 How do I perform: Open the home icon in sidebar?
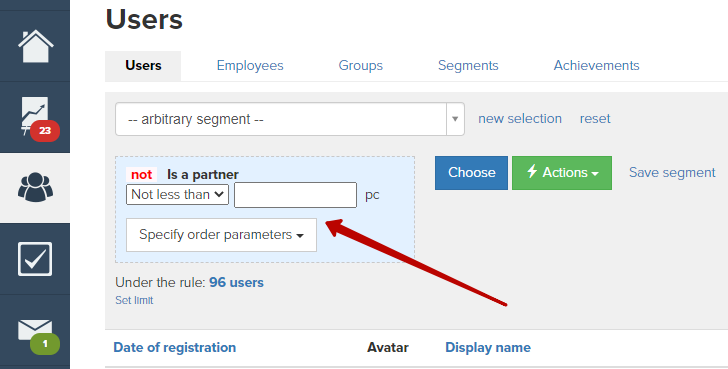click(x=35, y=46)
